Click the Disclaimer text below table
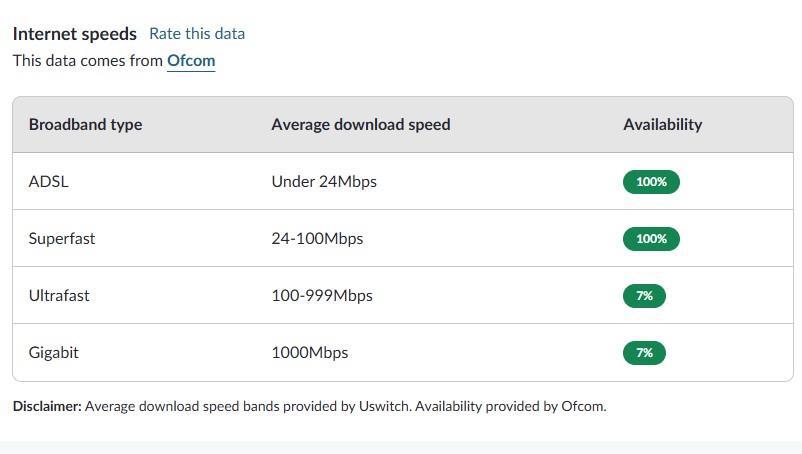The image size is (802, 454). [309, 406]
